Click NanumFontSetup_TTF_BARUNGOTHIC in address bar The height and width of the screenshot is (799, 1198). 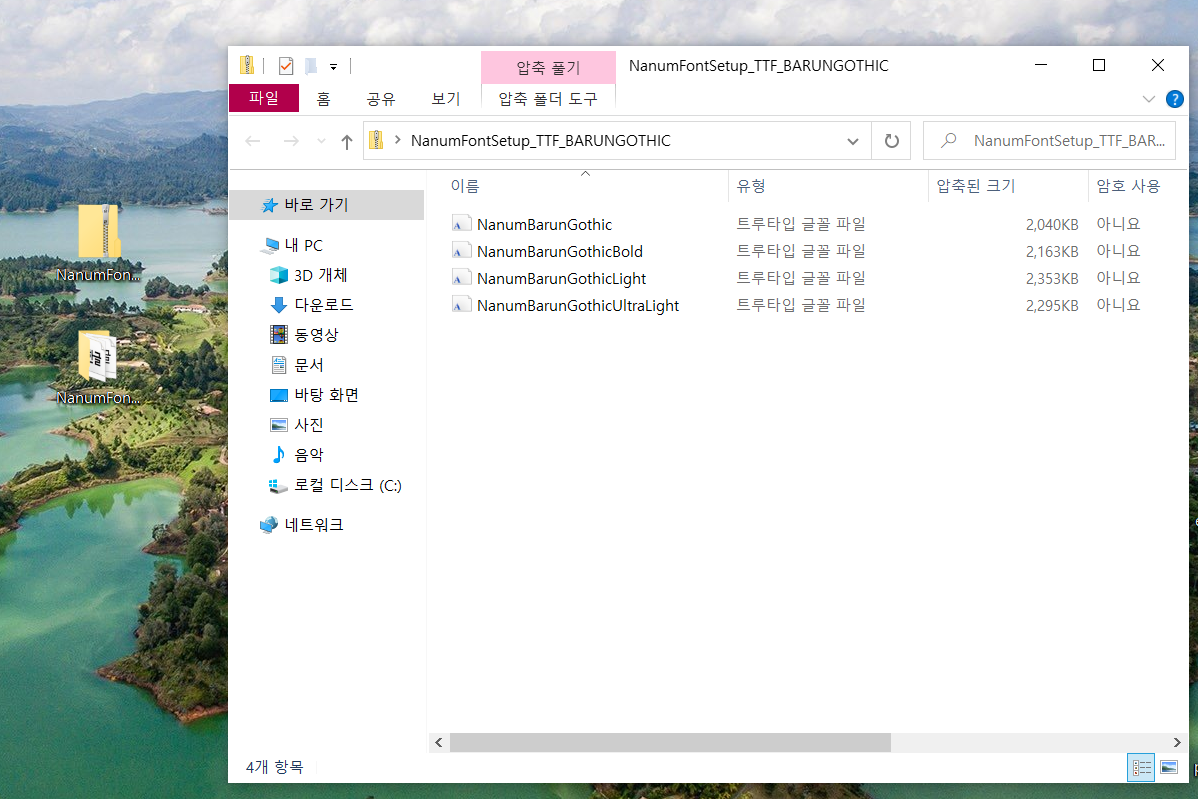click(x=541, y=141)
